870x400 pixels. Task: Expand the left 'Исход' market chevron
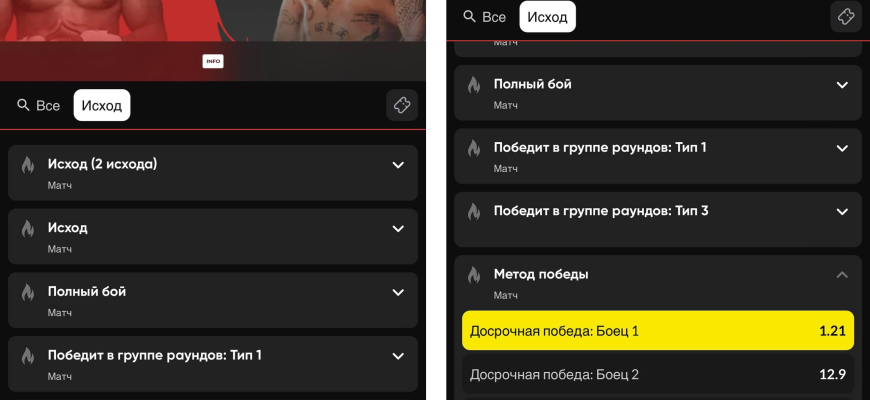tap(397, 229)
